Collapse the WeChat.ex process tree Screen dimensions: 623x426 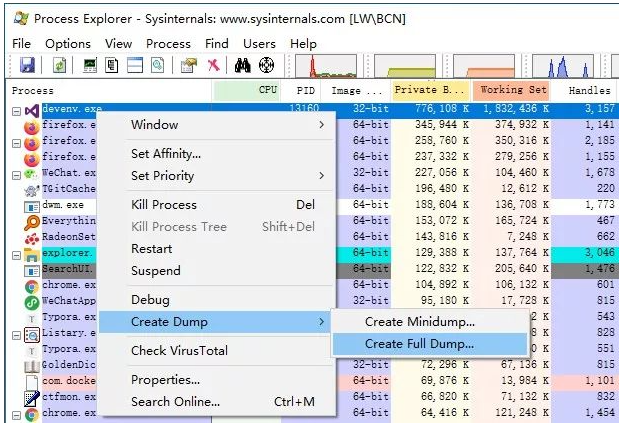(x=16, y=175)
